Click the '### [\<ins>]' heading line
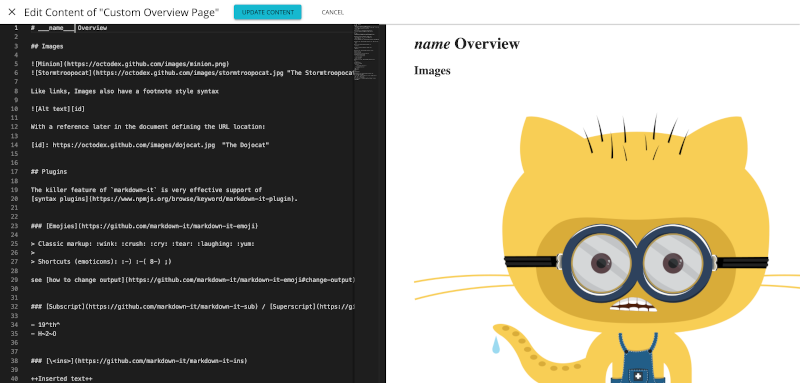This screenshot has width=800, height=383. 139,361
